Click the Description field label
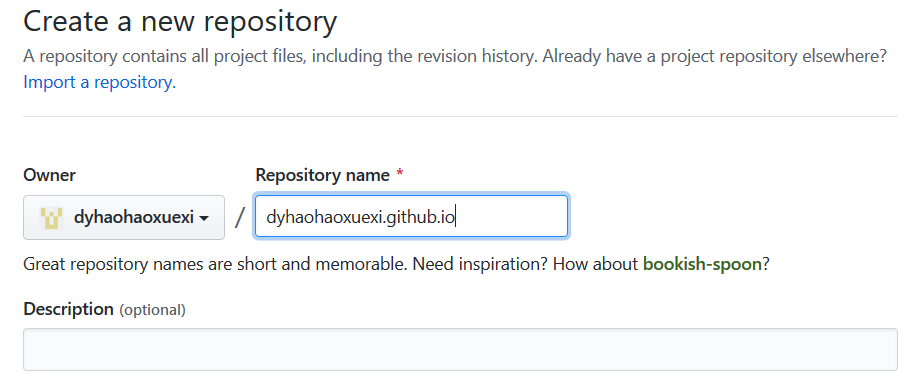This screenshot has height=389, width=921. [x=68, y=309]
